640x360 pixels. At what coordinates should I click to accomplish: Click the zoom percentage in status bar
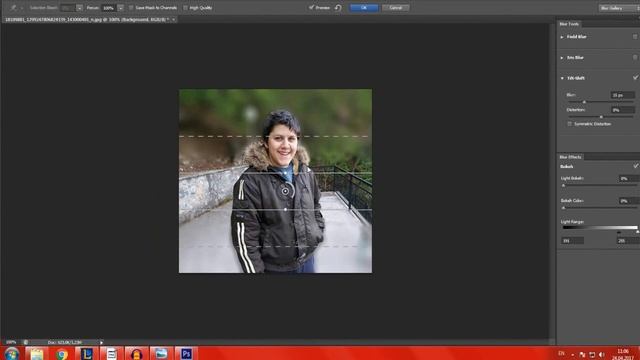(11, 342)
